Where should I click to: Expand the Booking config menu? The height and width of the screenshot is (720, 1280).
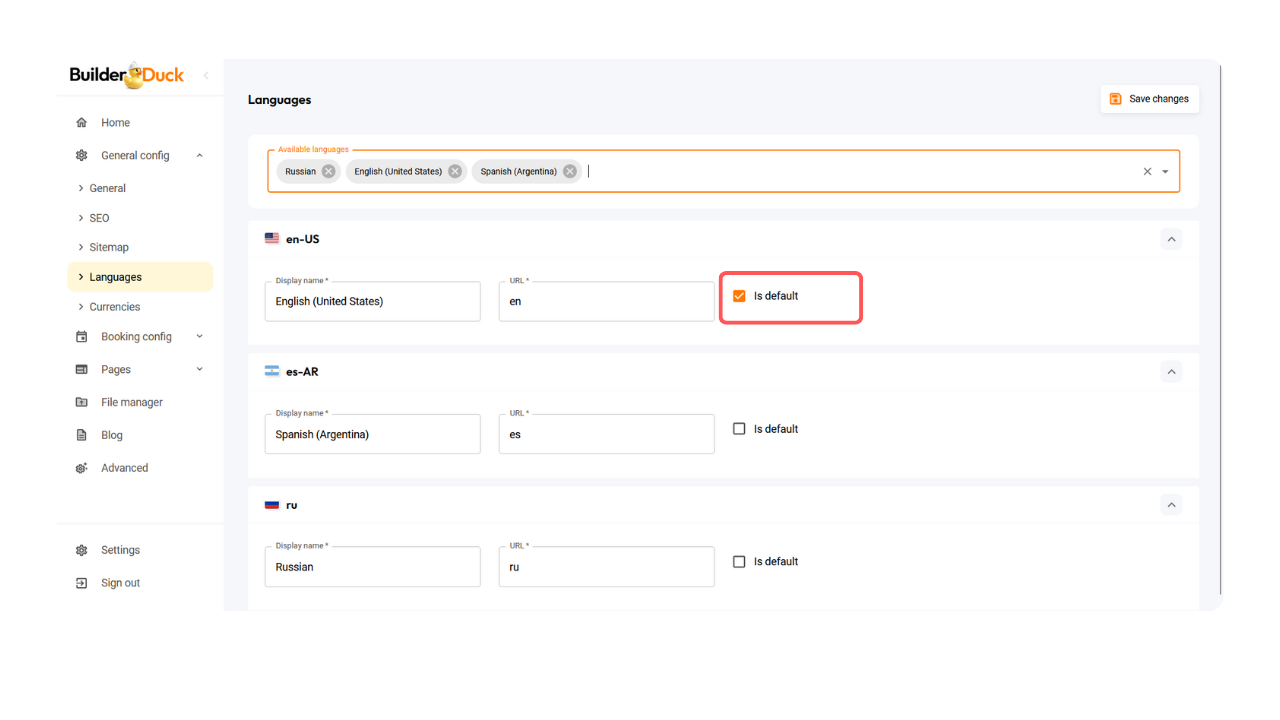click(199, 337)
